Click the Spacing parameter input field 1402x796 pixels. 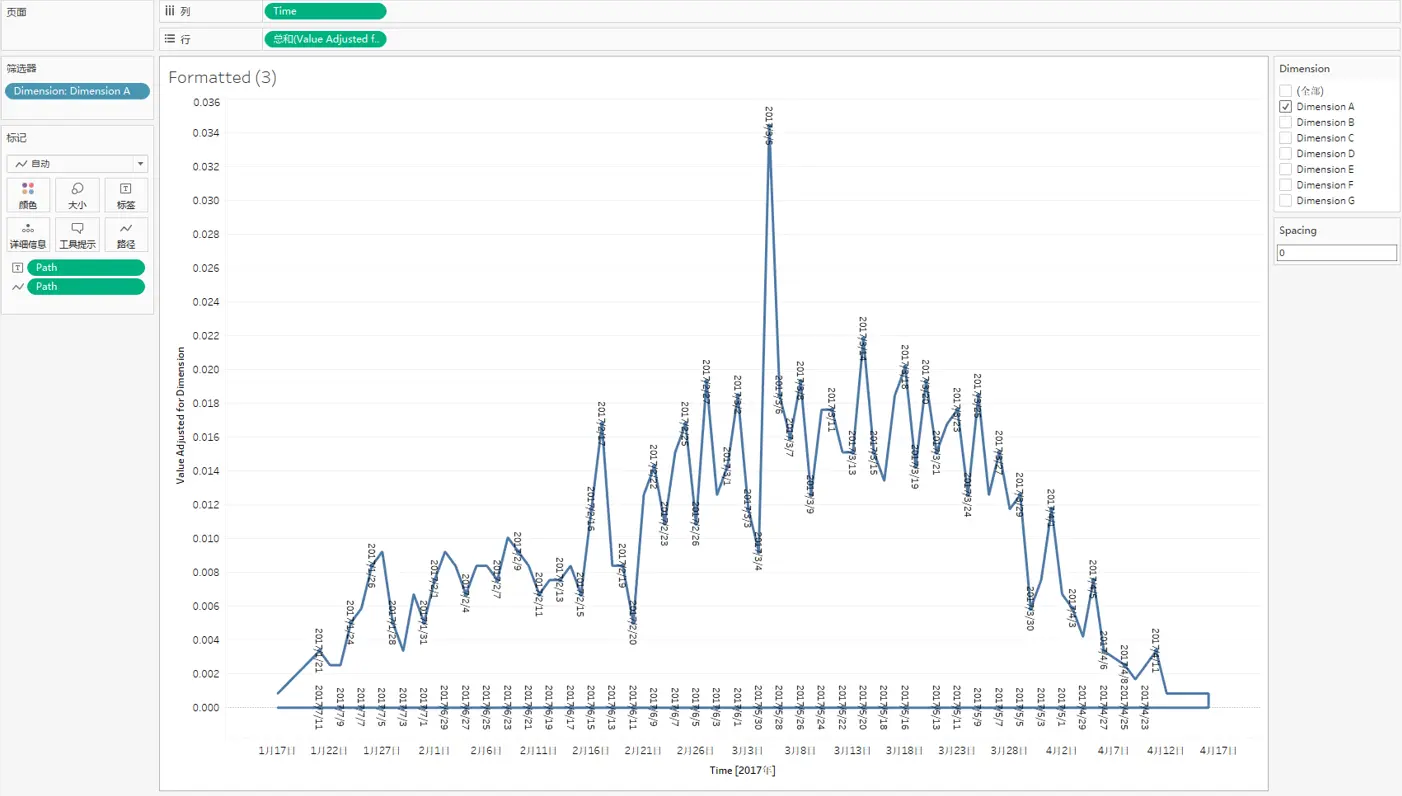tap(1336, 253)
